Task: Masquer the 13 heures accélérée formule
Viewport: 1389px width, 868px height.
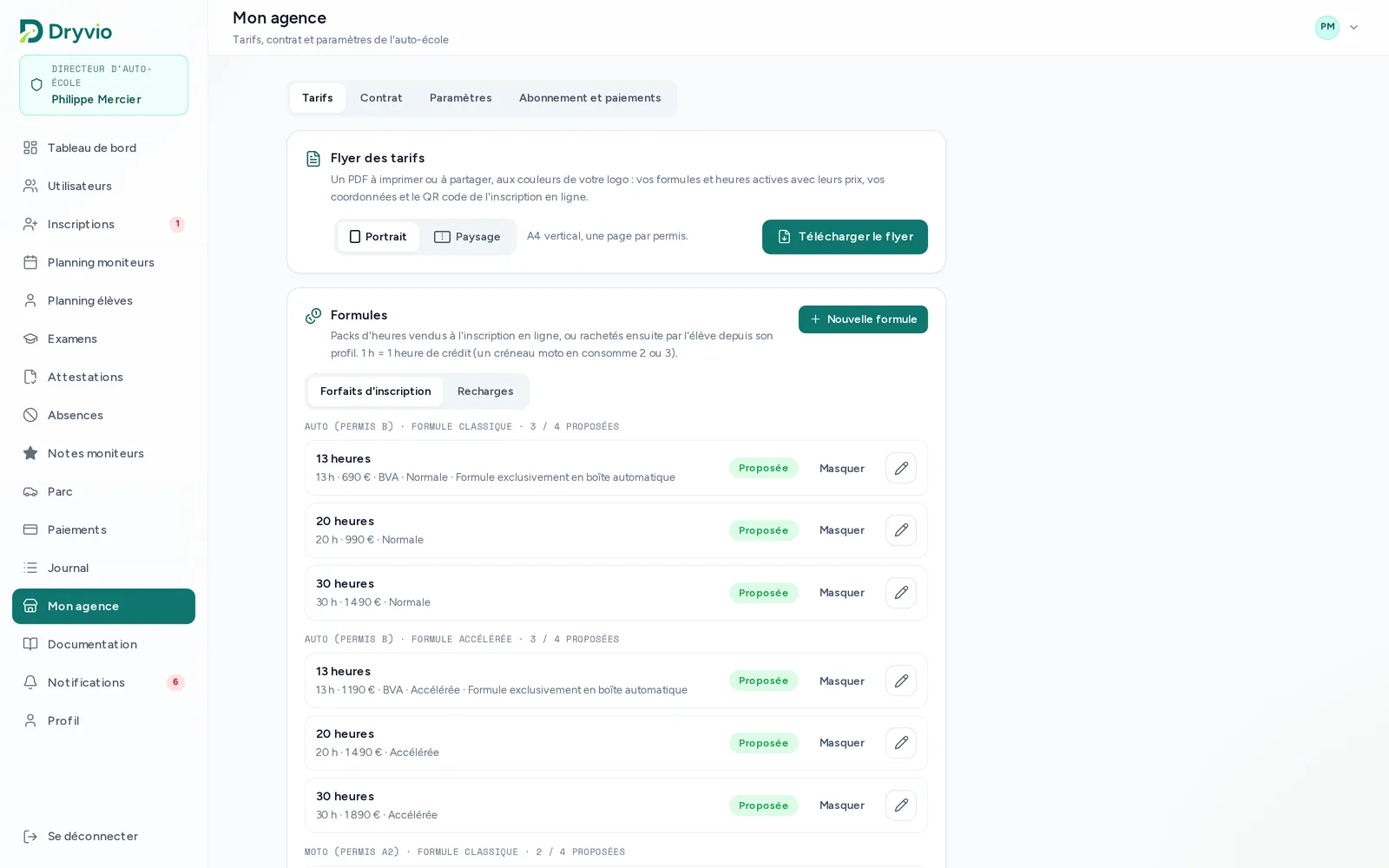Action: coord(841,681)
